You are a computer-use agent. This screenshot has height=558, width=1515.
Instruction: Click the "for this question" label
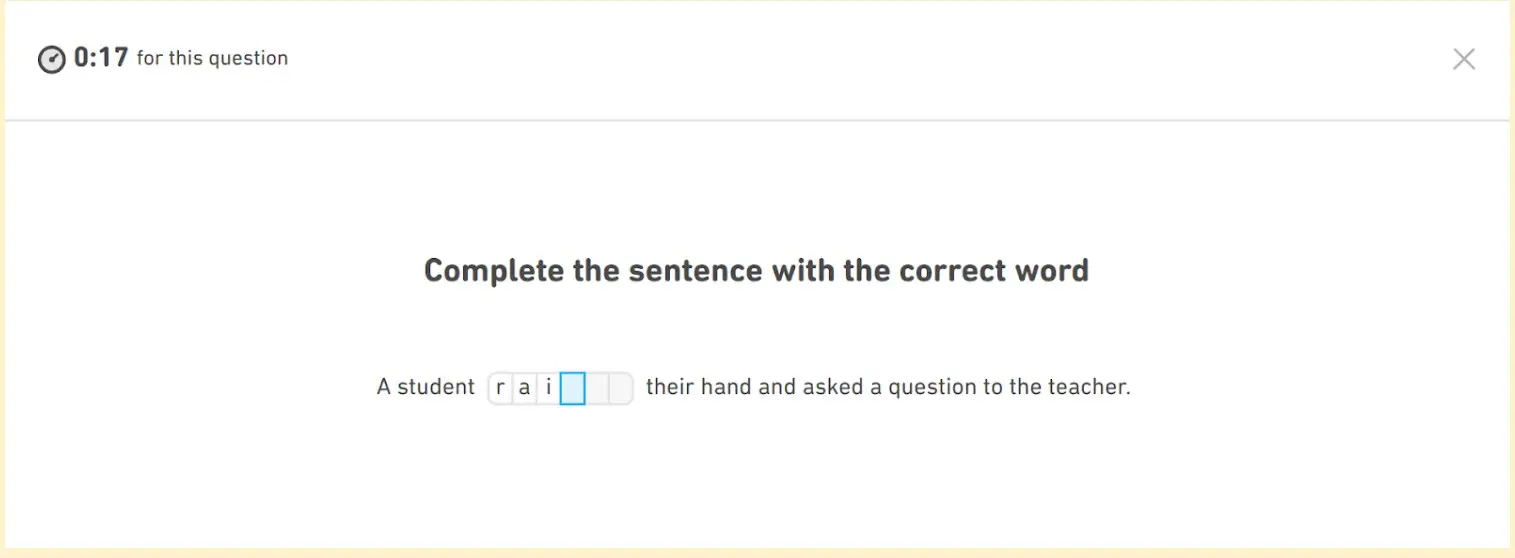212,59
